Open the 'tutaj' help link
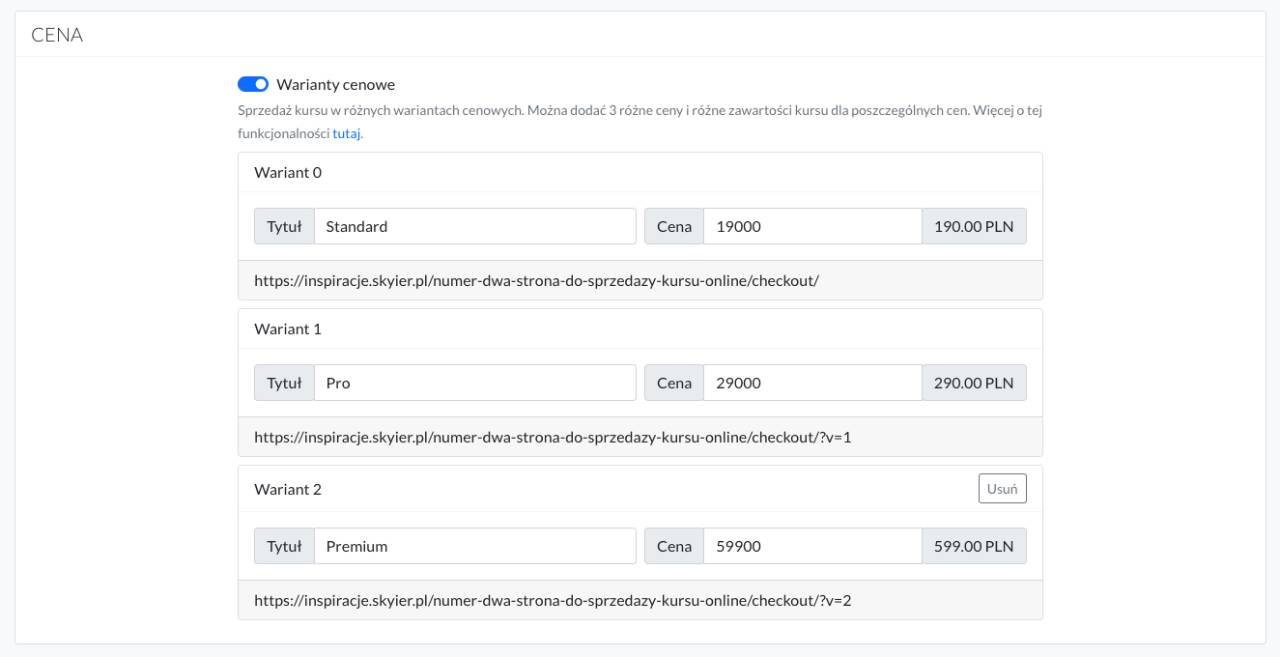The width and height of the screenshot is (1280, 657). pos(347,133)
